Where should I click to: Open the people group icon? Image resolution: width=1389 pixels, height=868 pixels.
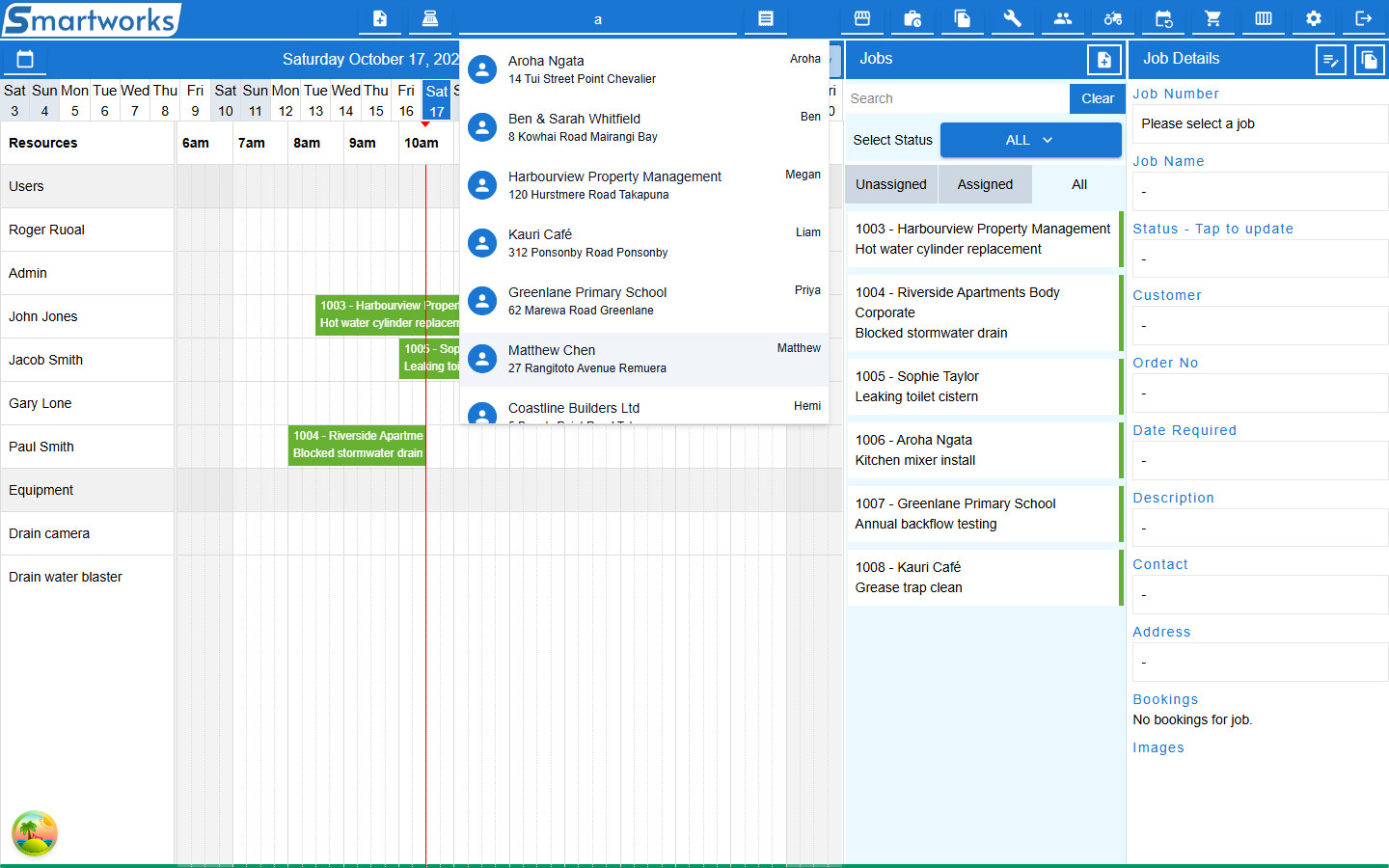(x=1063, y=18)
